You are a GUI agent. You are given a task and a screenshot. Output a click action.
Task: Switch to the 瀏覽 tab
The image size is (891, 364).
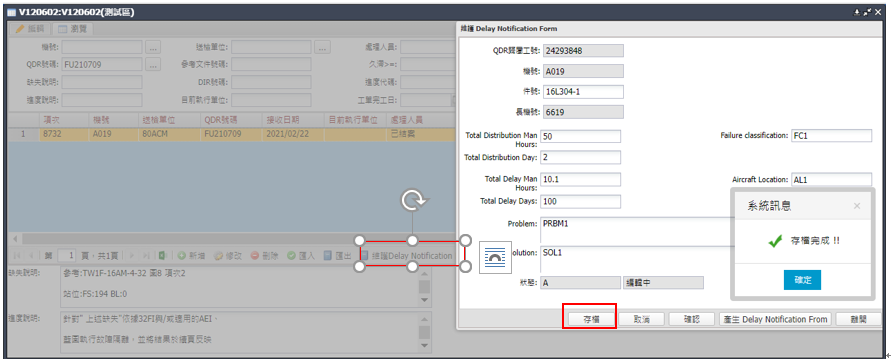[x=72, y=28]
